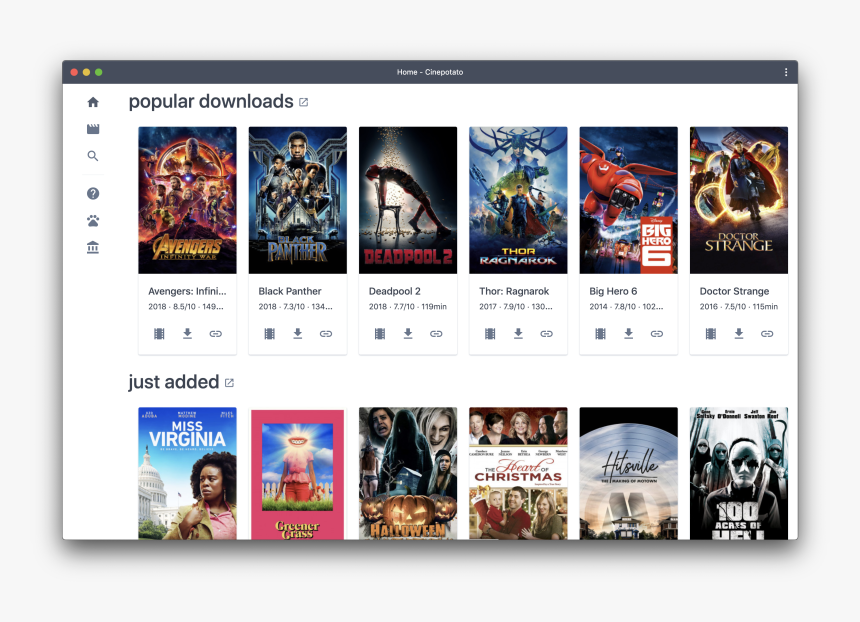Open the Help question mark icon
860x622 pixels.
(93, 193)
